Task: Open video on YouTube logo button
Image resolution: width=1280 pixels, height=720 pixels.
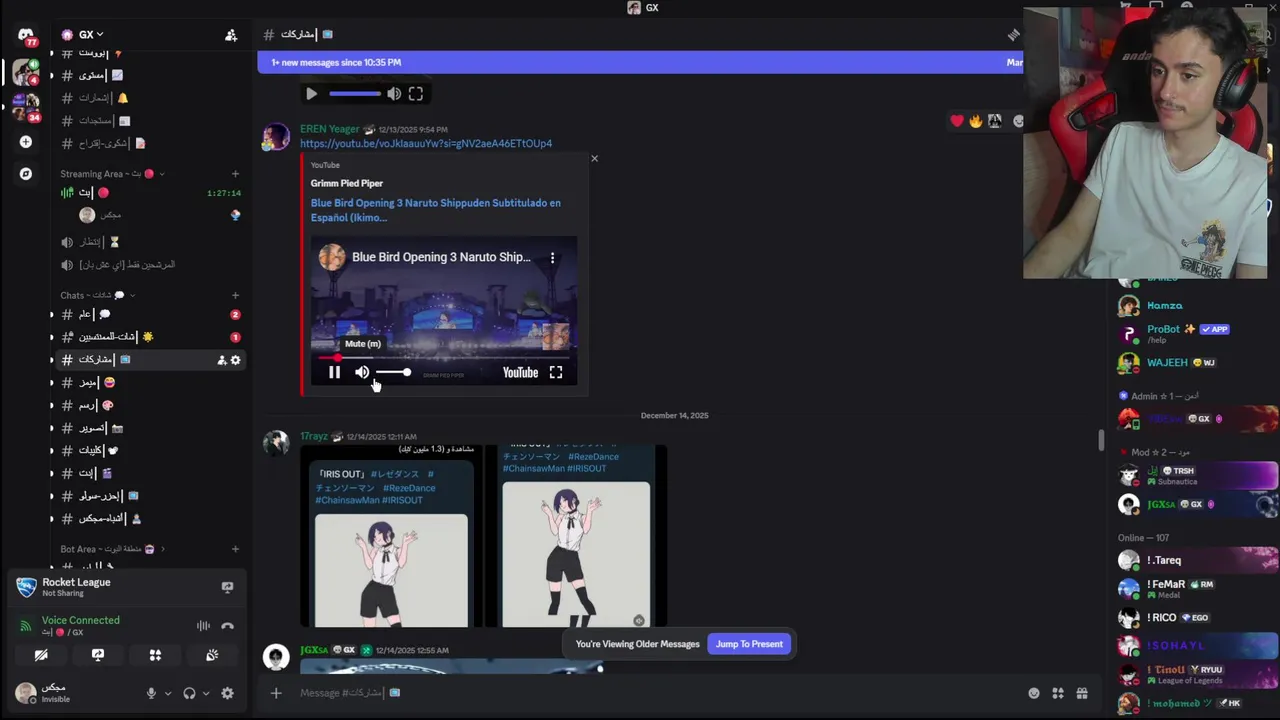Action: (x=520, y=372)
